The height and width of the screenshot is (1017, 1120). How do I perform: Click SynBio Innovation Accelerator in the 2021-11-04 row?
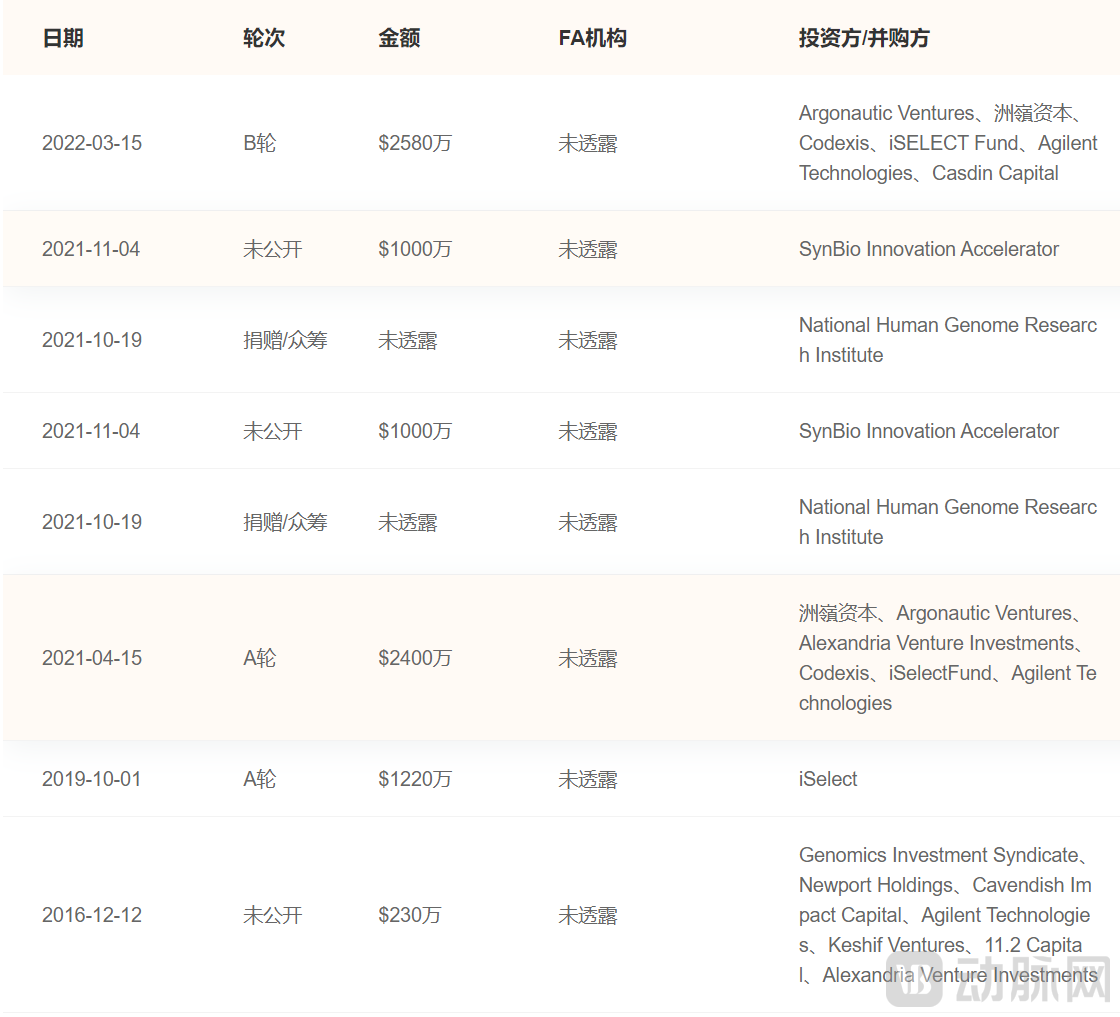tap(929, 248)
